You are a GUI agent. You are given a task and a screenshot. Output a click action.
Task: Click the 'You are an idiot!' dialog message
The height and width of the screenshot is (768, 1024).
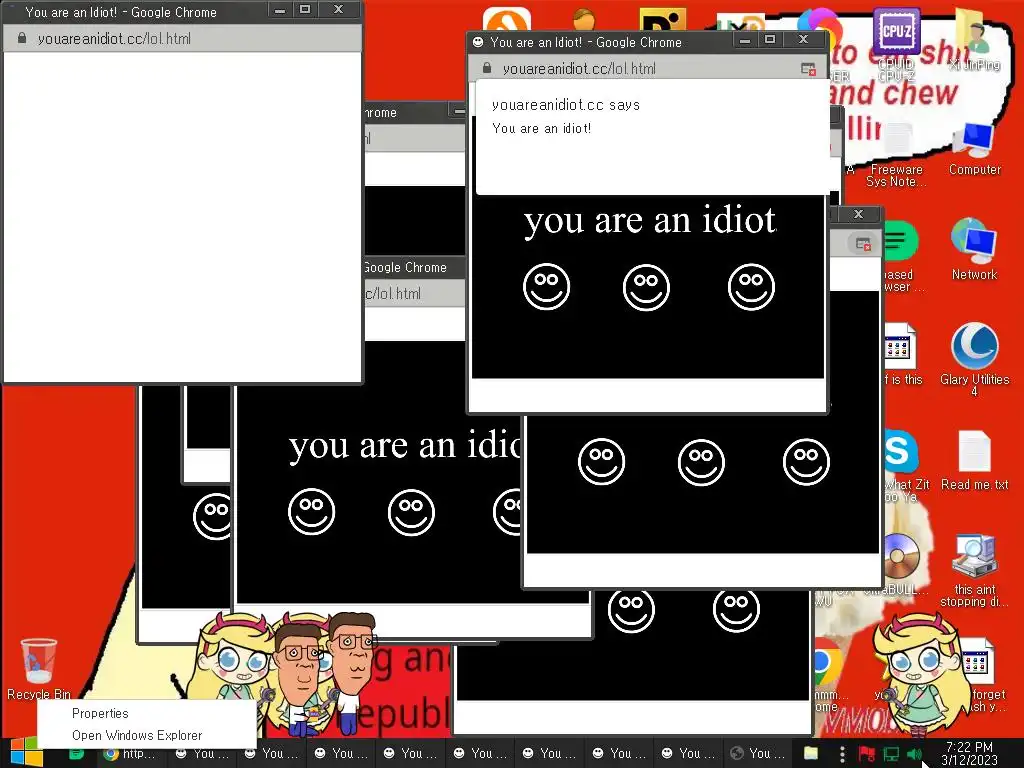point(541,129)
